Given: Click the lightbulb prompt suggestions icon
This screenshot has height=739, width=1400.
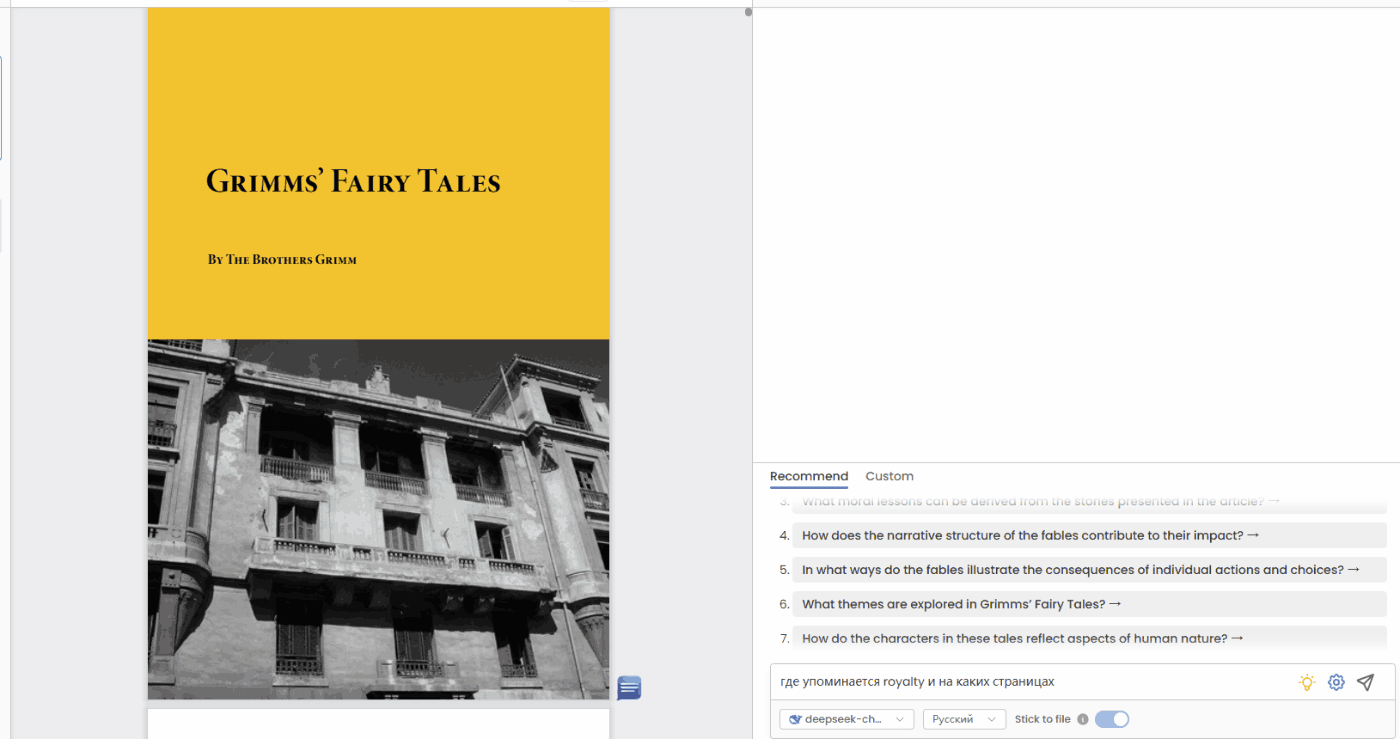Looking at the screenshot, I should 1306,682.
